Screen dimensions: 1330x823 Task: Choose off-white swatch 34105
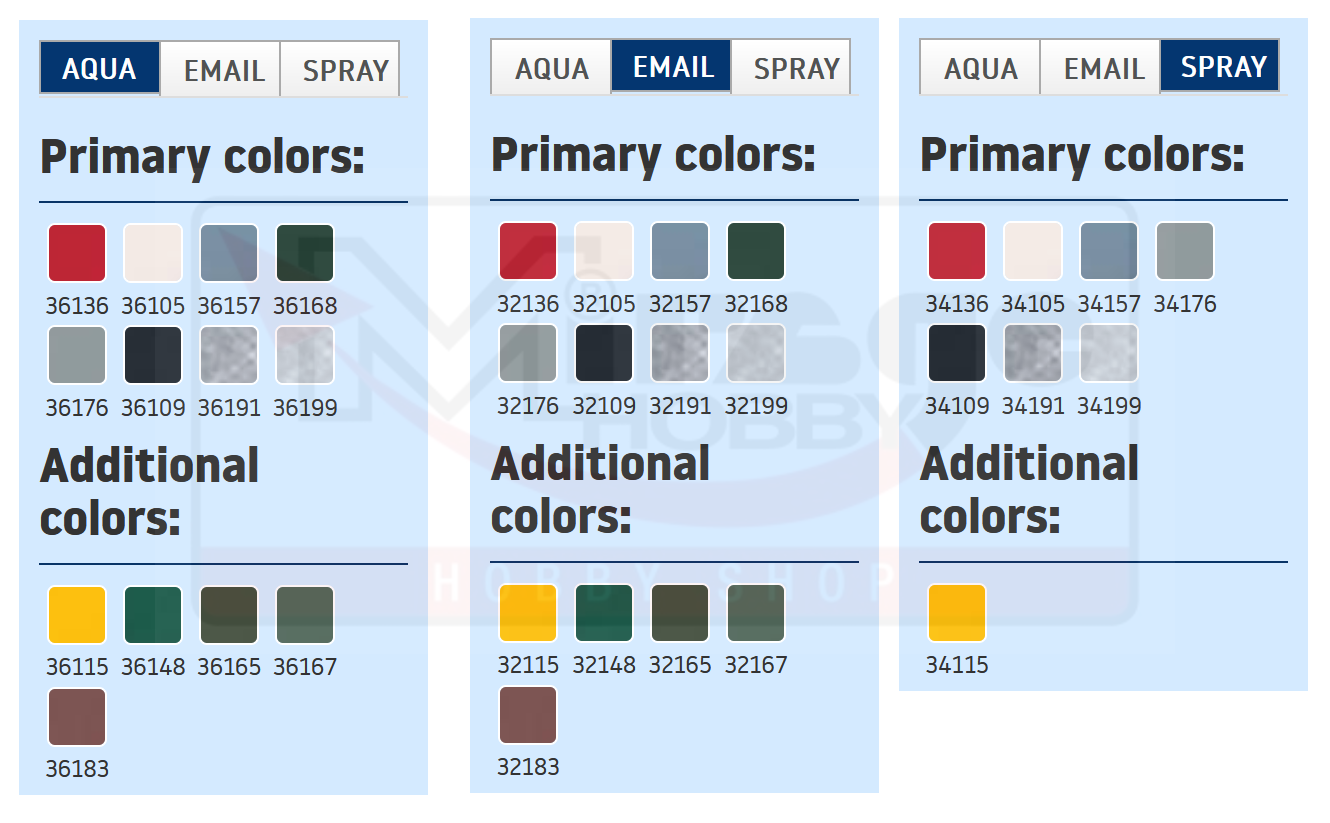[1033, 251]
